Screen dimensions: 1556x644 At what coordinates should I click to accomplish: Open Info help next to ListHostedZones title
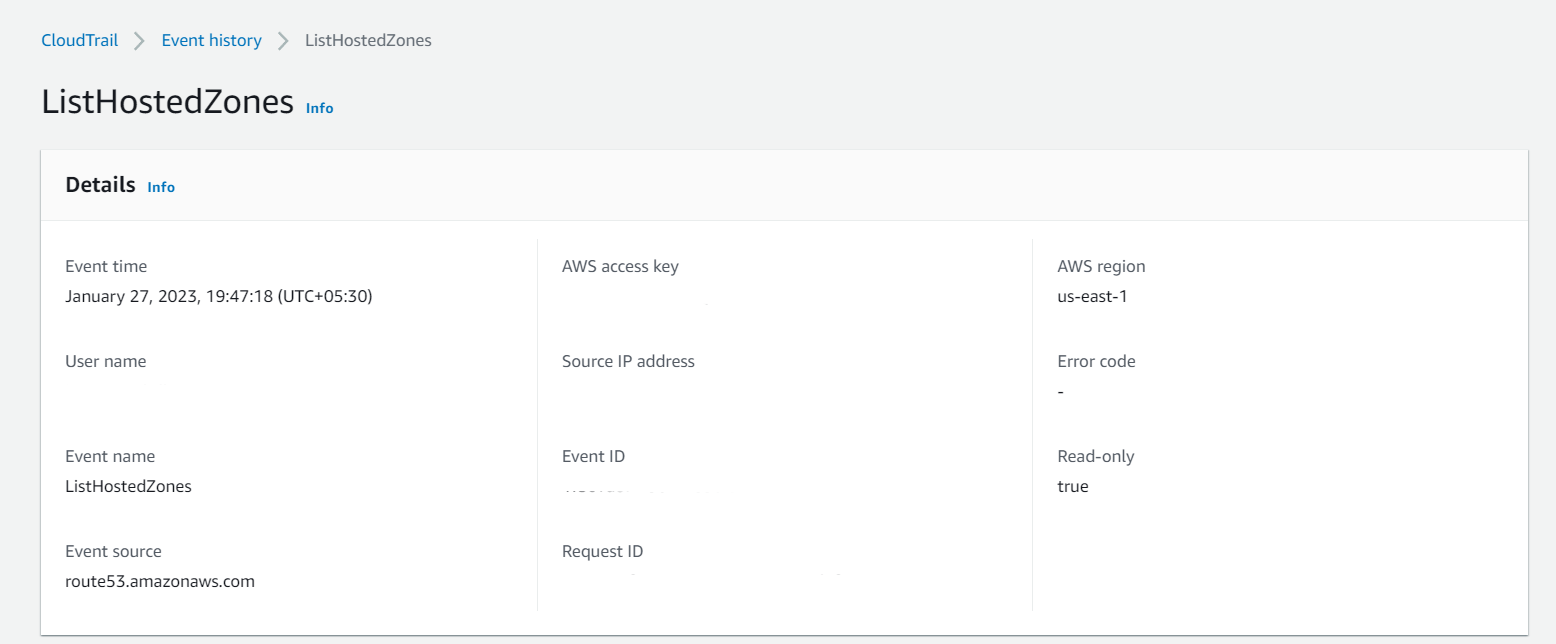[x=319, y=108]
